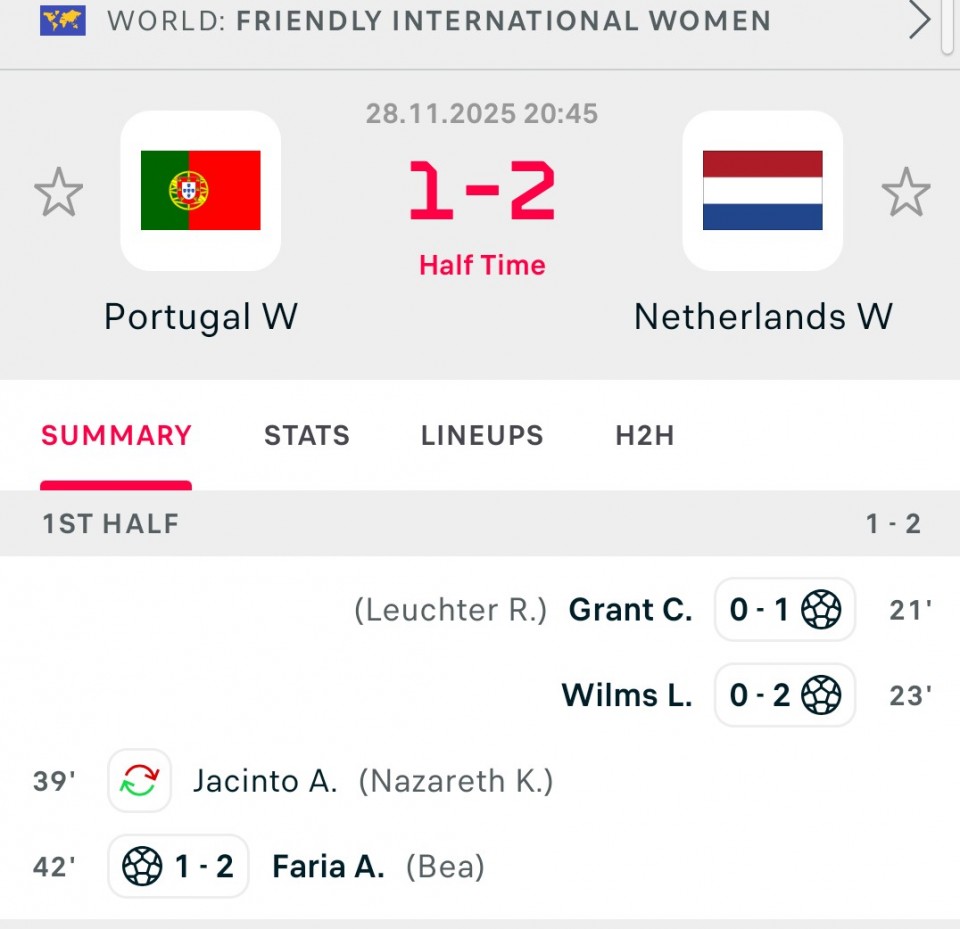Open goal scorer Grant C.
This screenshot has width=960, height=929.
(630, 610)
